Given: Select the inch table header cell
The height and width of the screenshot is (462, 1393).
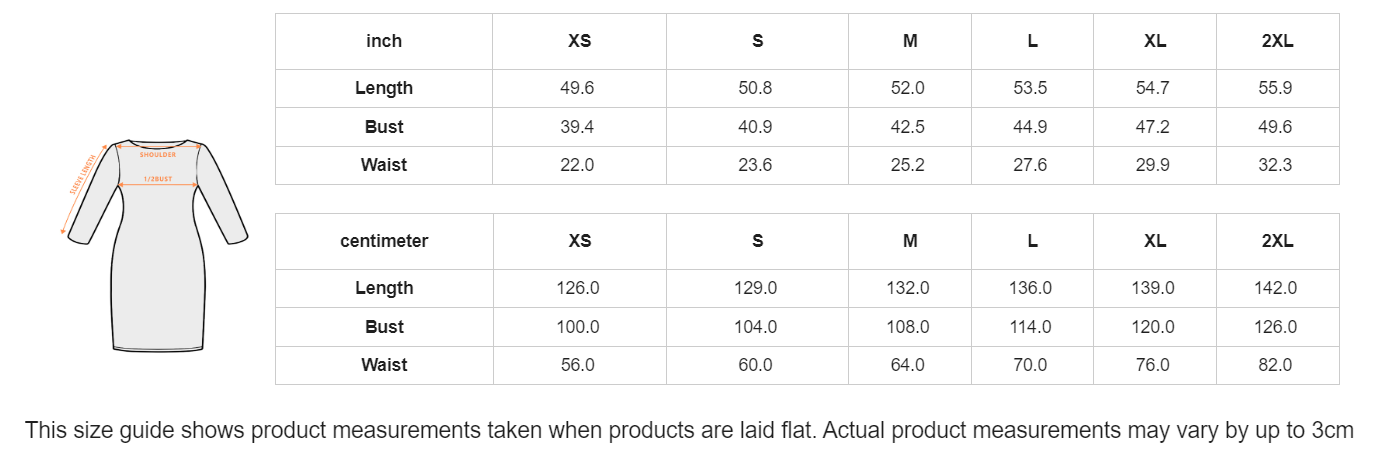Looking at the screenshot, I should point(384,41).
